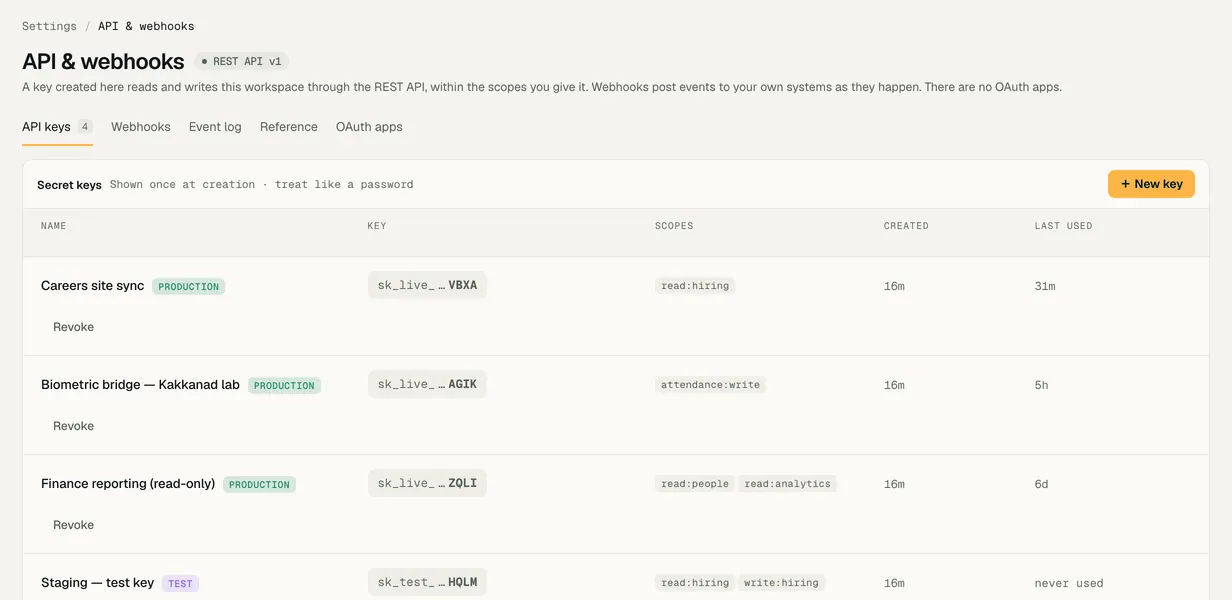Click the read:people scope chip
The height and width of the screenshot is (600, 1232).
[x=695, y=483]
